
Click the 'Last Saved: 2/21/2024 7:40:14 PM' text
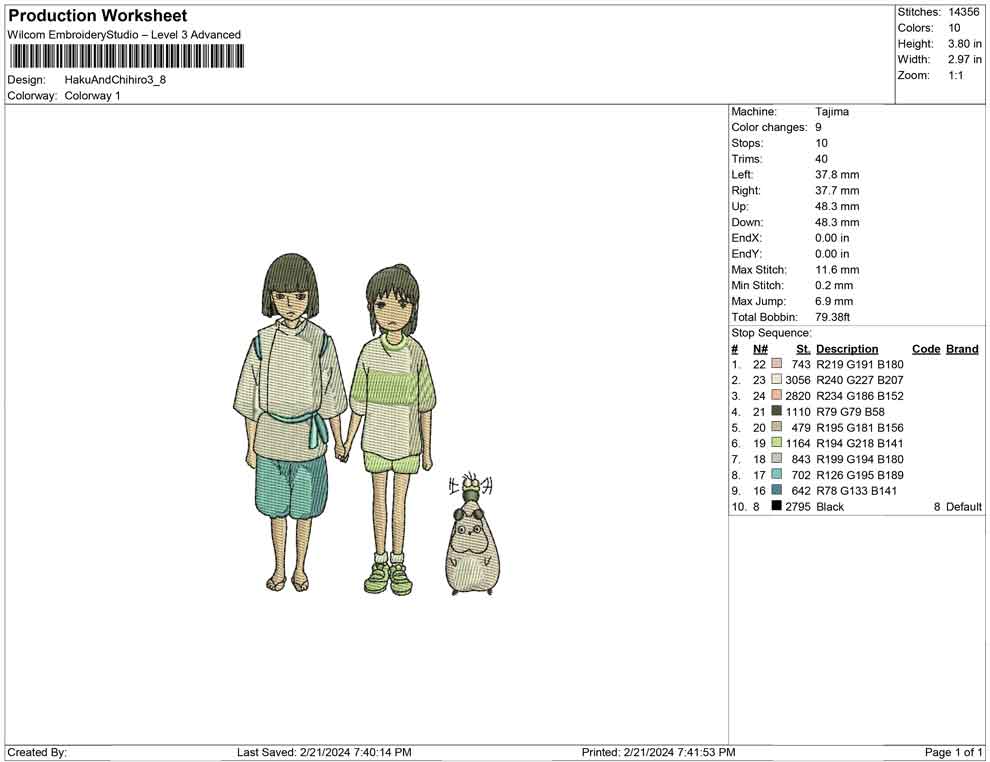[324, 752]
